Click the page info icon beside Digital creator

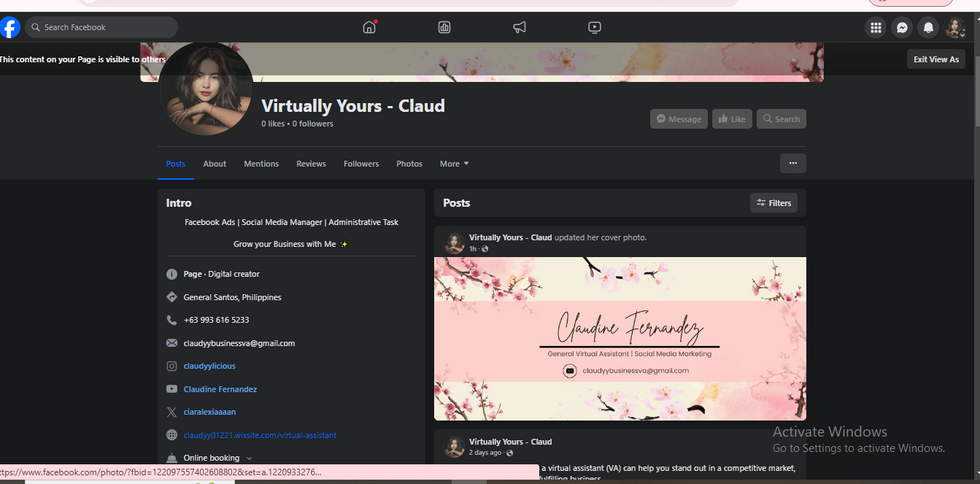tap(172, 275)
